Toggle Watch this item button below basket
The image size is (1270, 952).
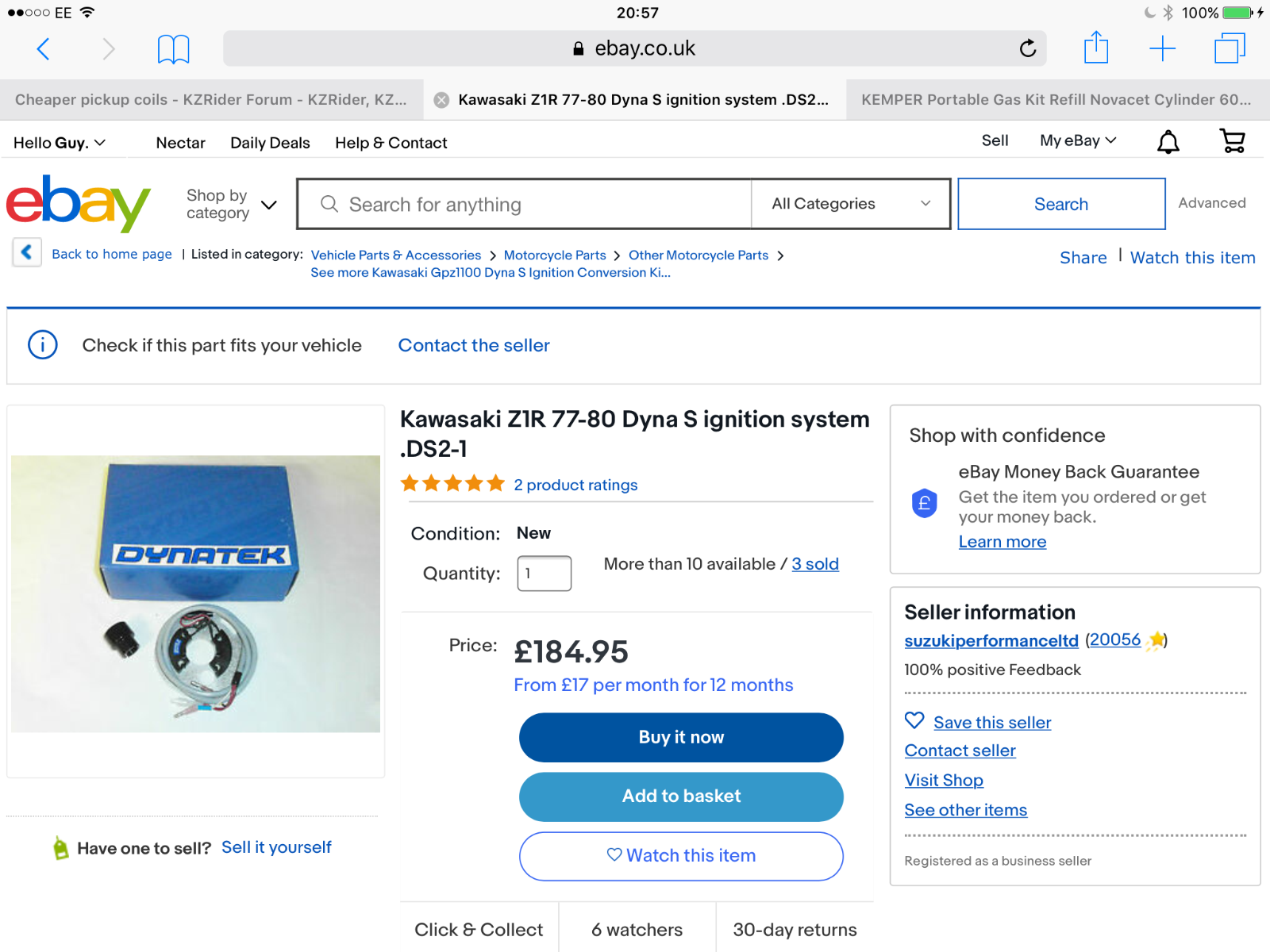tap(681, 856)
